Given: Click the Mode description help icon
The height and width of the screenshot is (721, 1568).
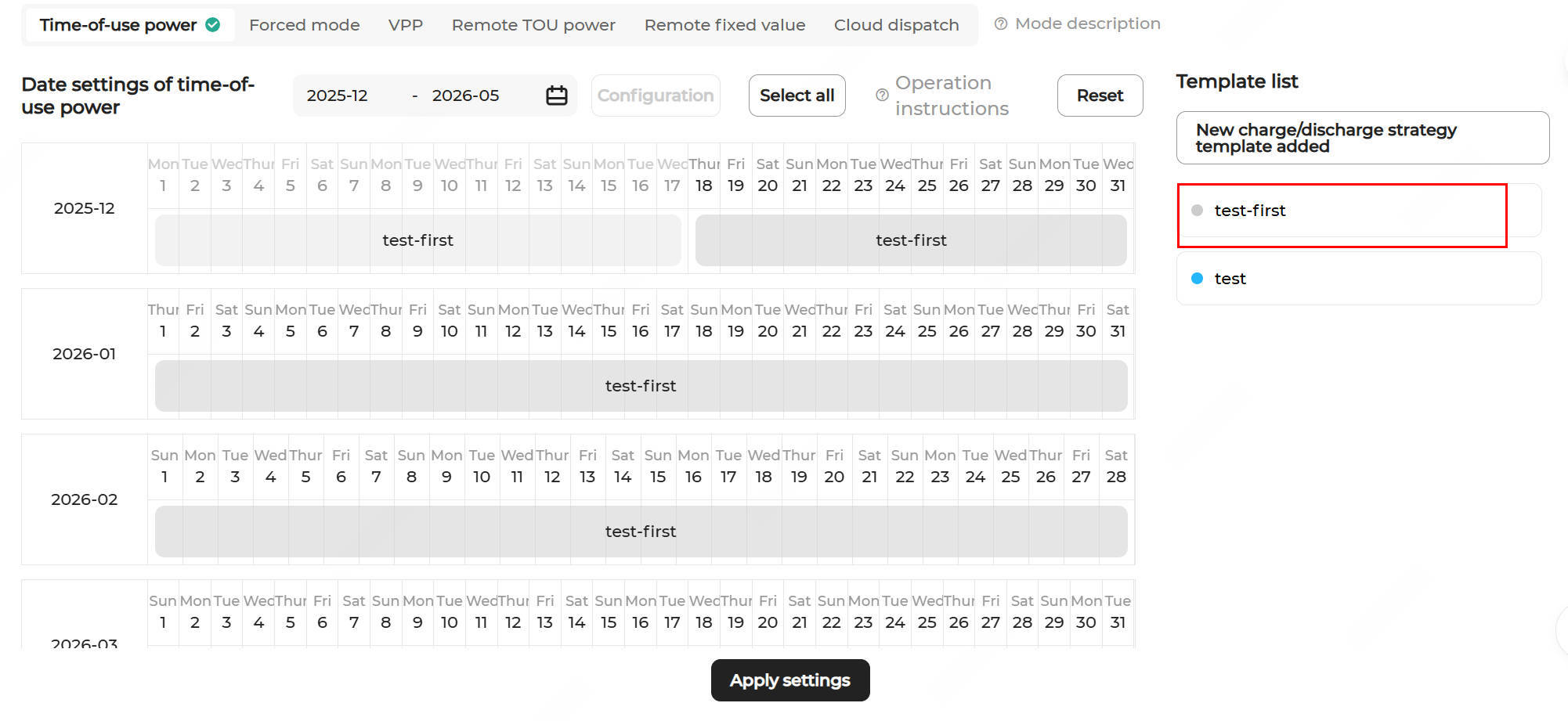Looking at the screenshot, I should click(1000, 24).
